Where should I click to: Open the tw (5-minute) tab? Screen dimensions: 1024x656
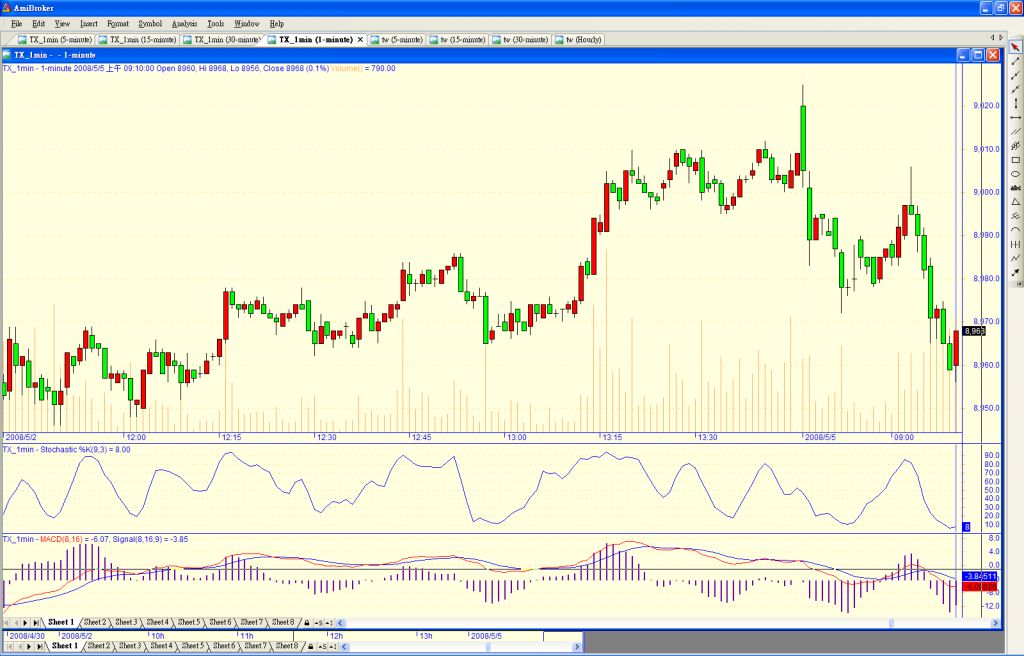click(396, 40)
